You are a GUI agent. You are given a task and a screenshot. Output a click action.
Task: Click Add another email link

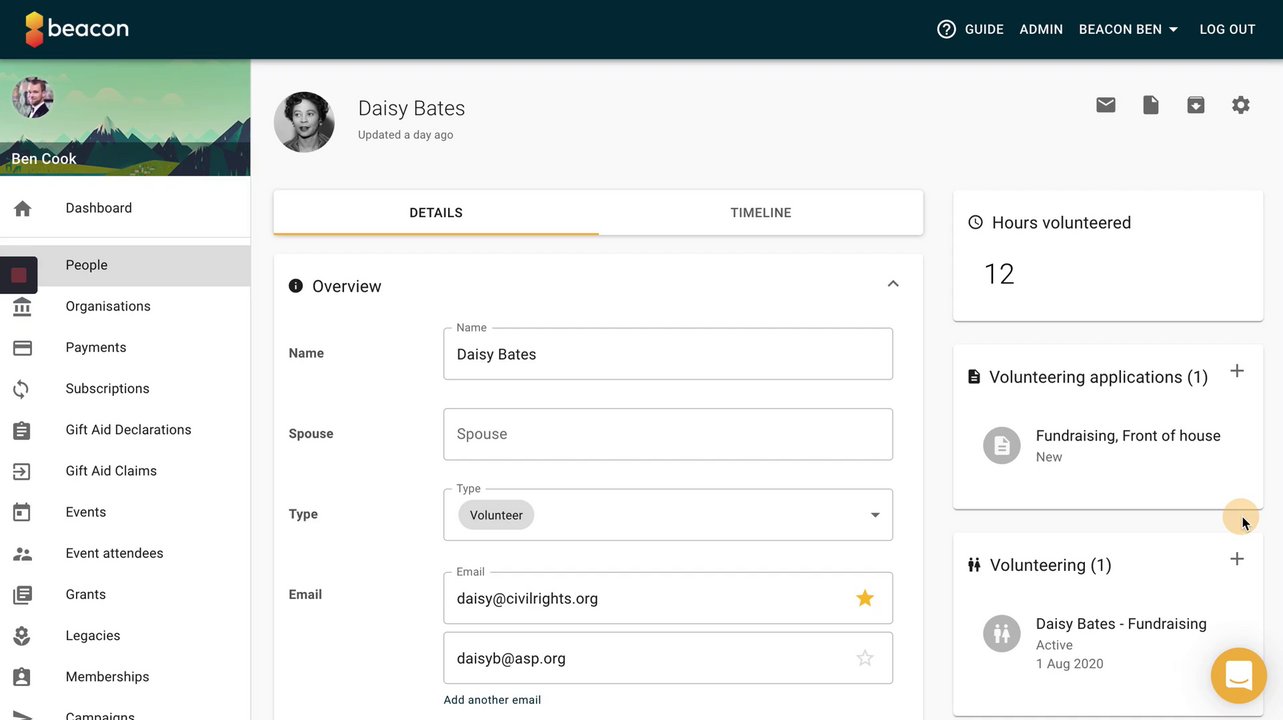point(492,700)
